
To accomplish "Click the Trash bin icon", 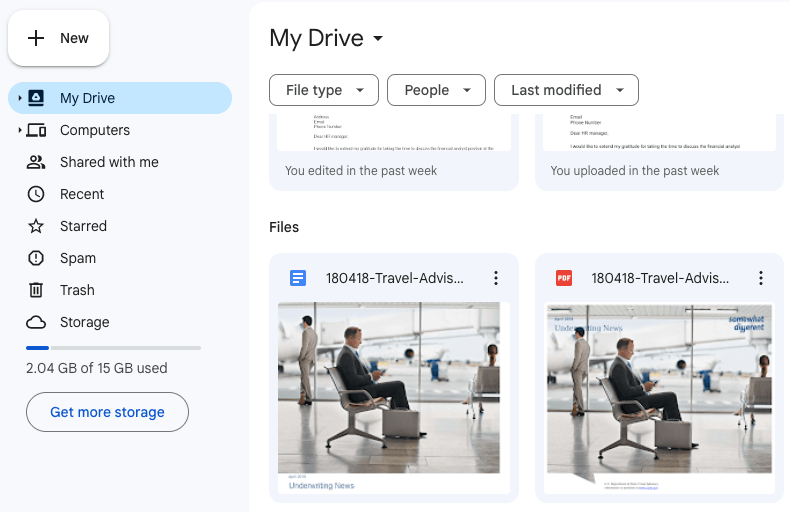I will [x=37, y=290].
